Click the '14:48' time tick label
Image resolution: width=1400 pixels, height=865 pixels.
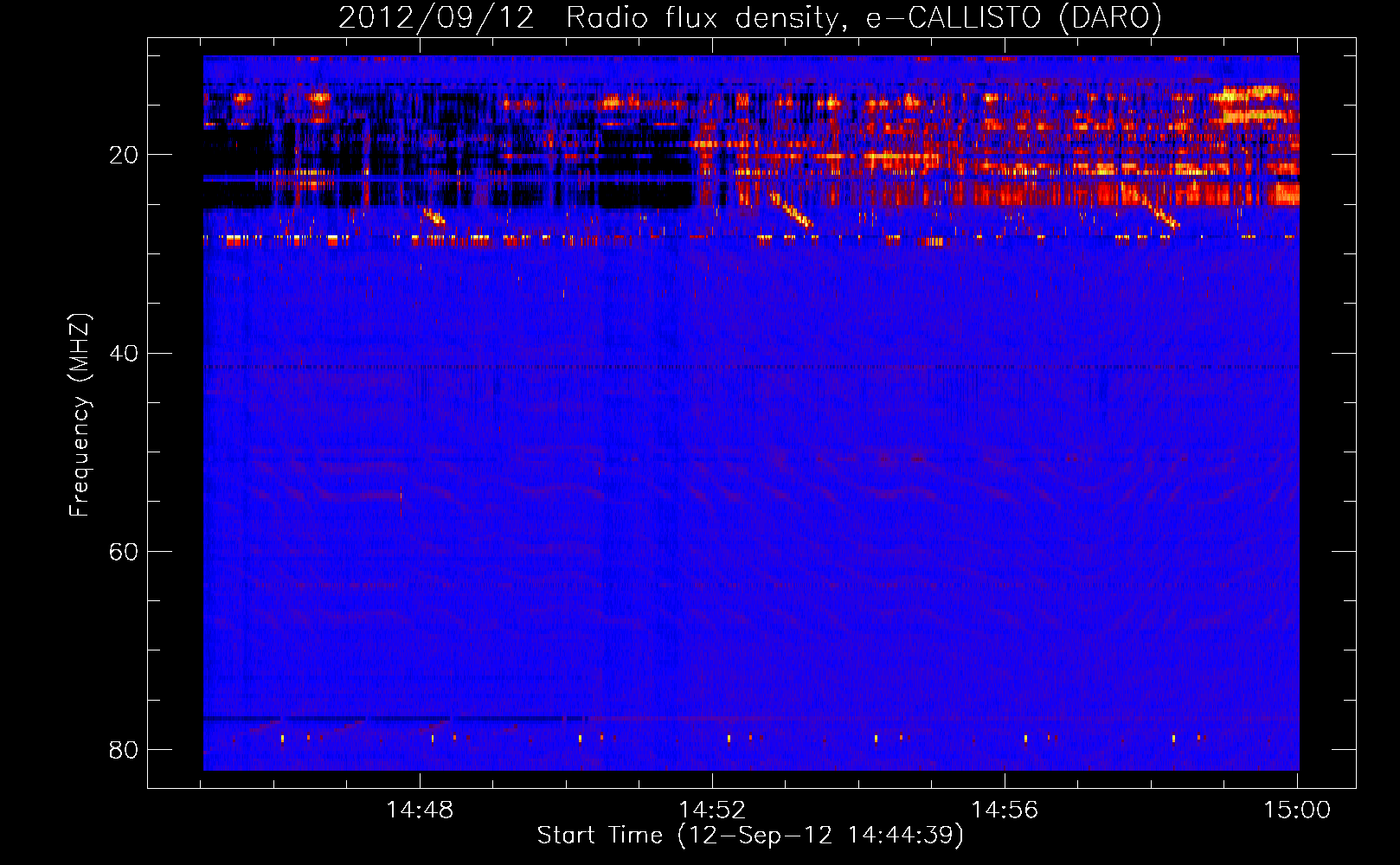coord(420,811)
